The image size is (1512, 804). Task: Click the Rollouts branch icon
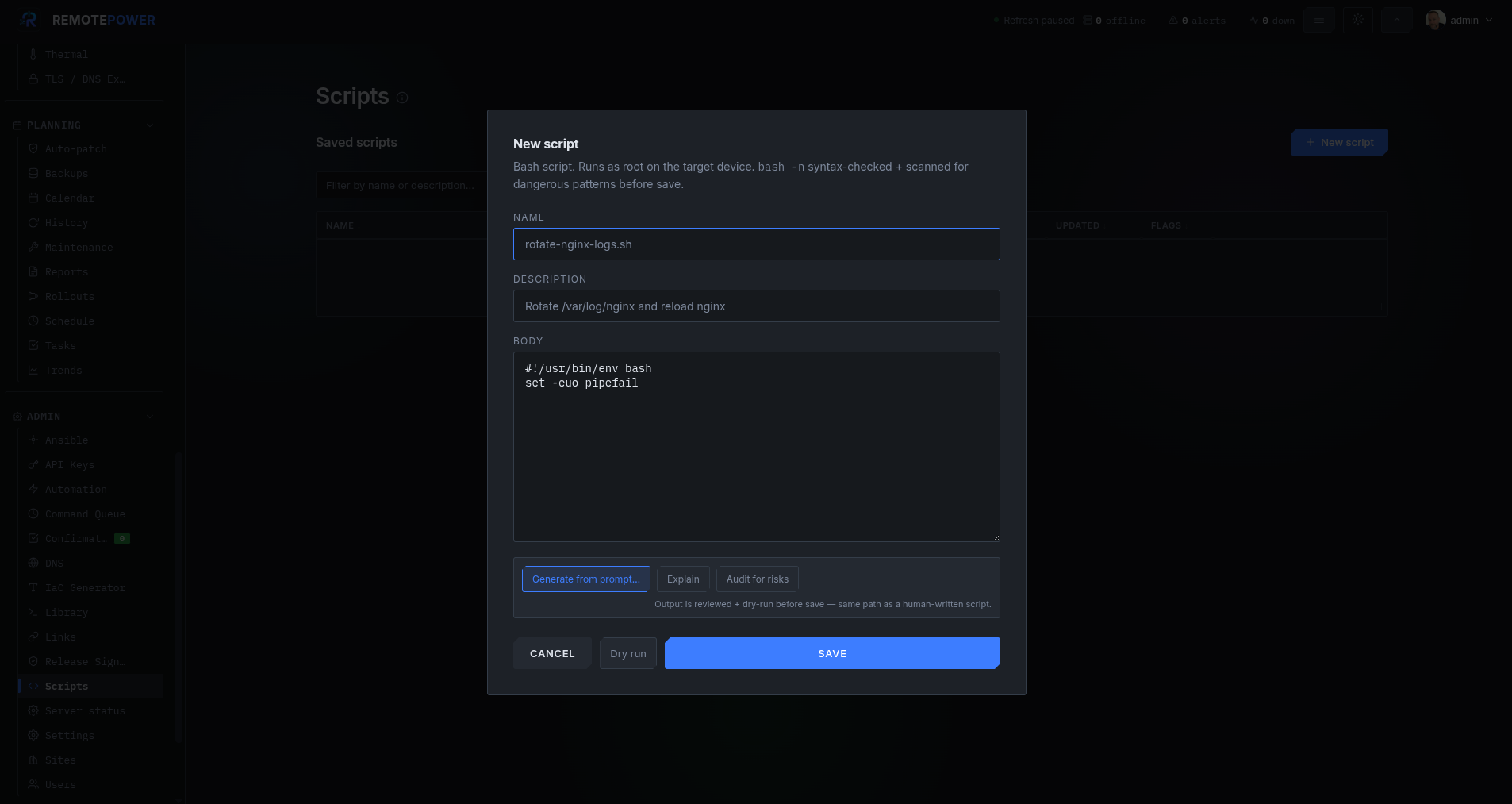click(x=33, y=296)
